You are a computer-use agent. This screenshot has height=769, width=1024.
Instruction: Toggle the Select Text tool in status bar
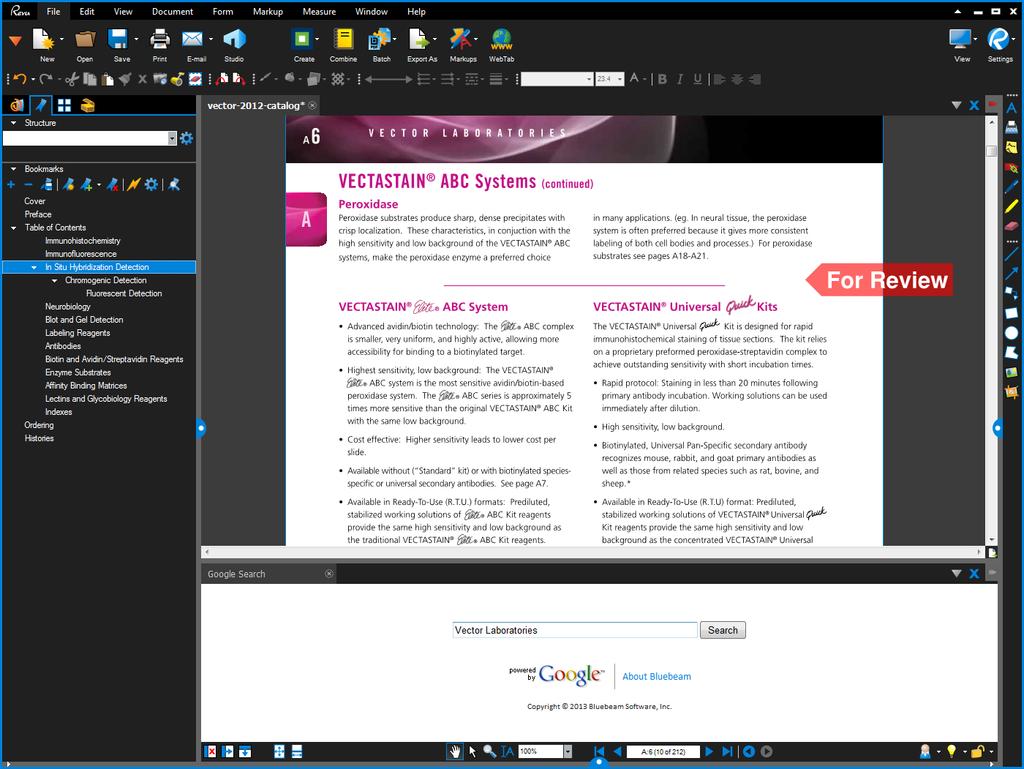pos(507,751)
